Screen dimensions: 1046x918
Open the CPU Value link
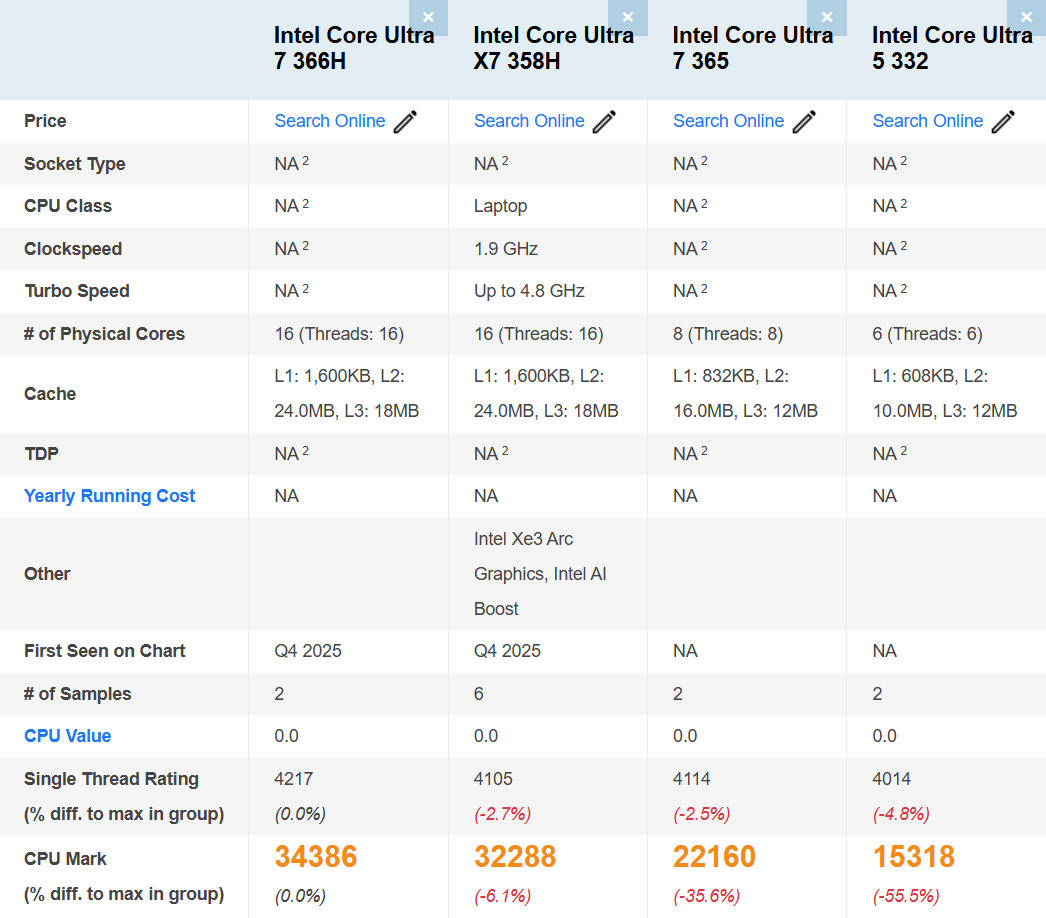click(68, 736)
